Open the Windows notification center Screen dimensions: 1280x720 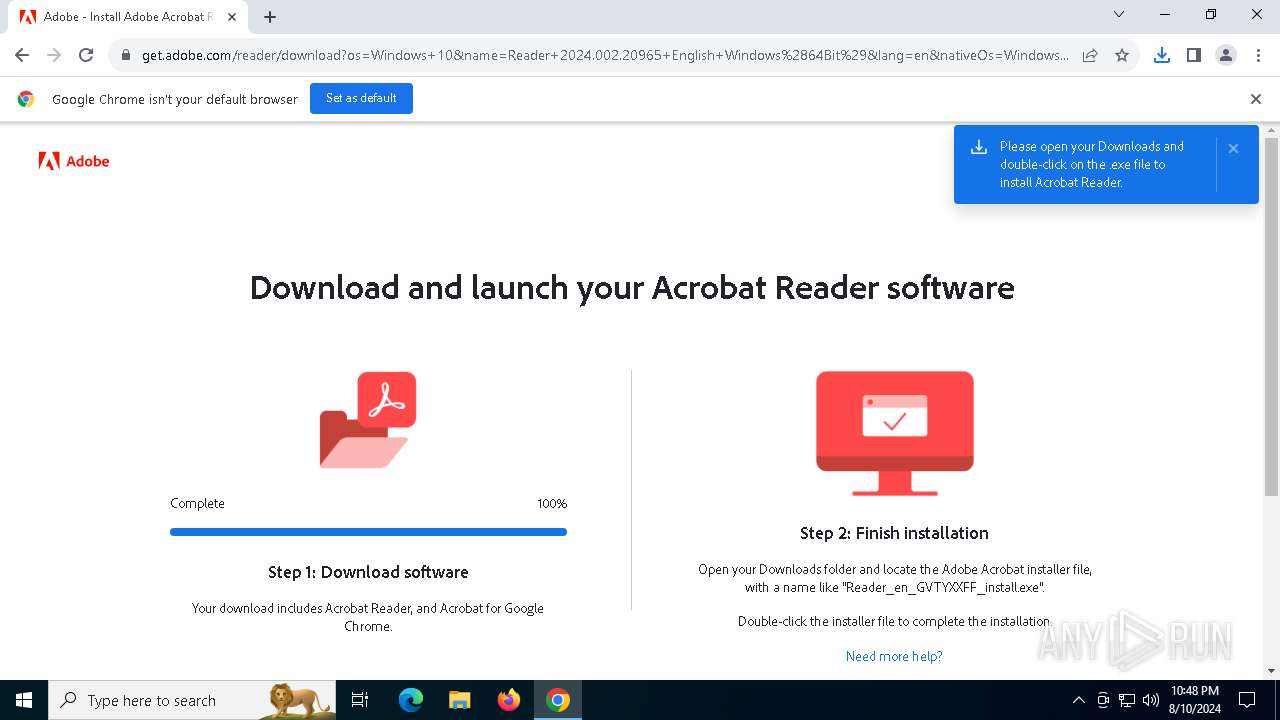pos(1247,700)
